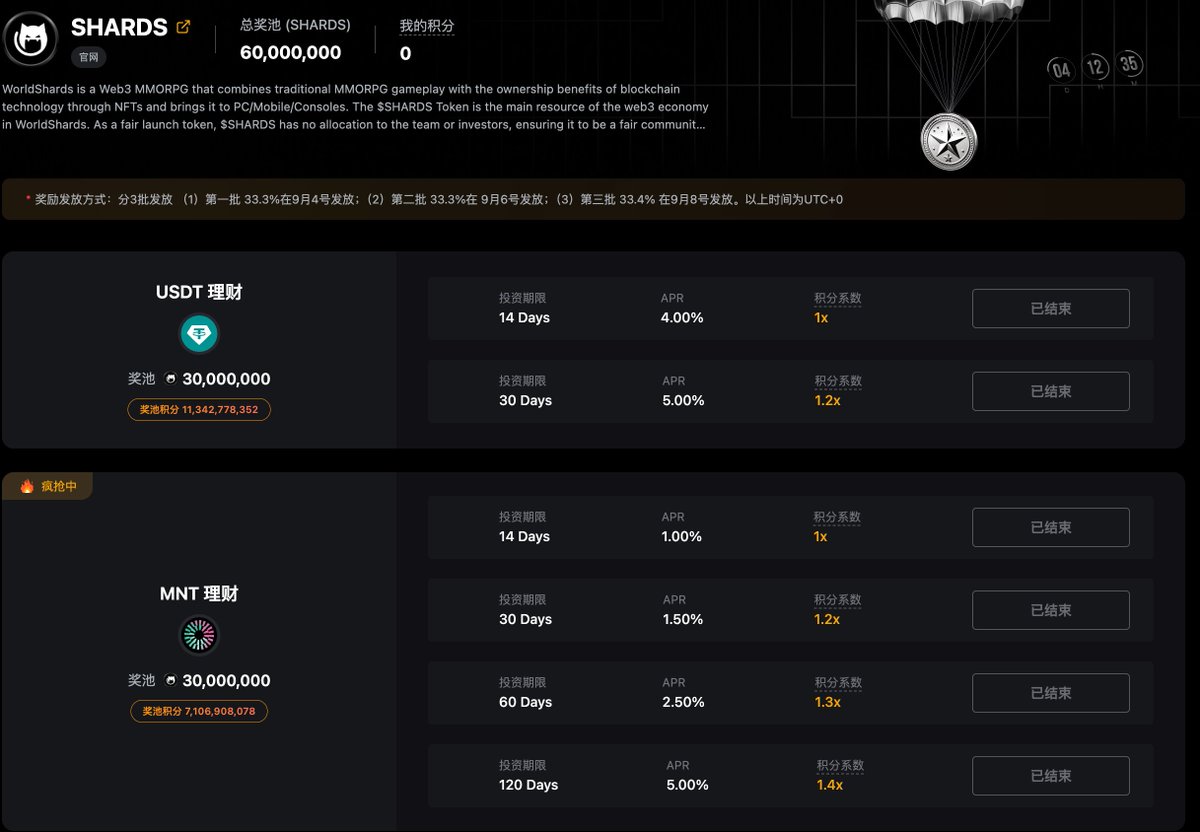Click the 奖池积分 11,342,778,352 badge
This screenshot has width=1200, height=832.
(x=199, y=410)
